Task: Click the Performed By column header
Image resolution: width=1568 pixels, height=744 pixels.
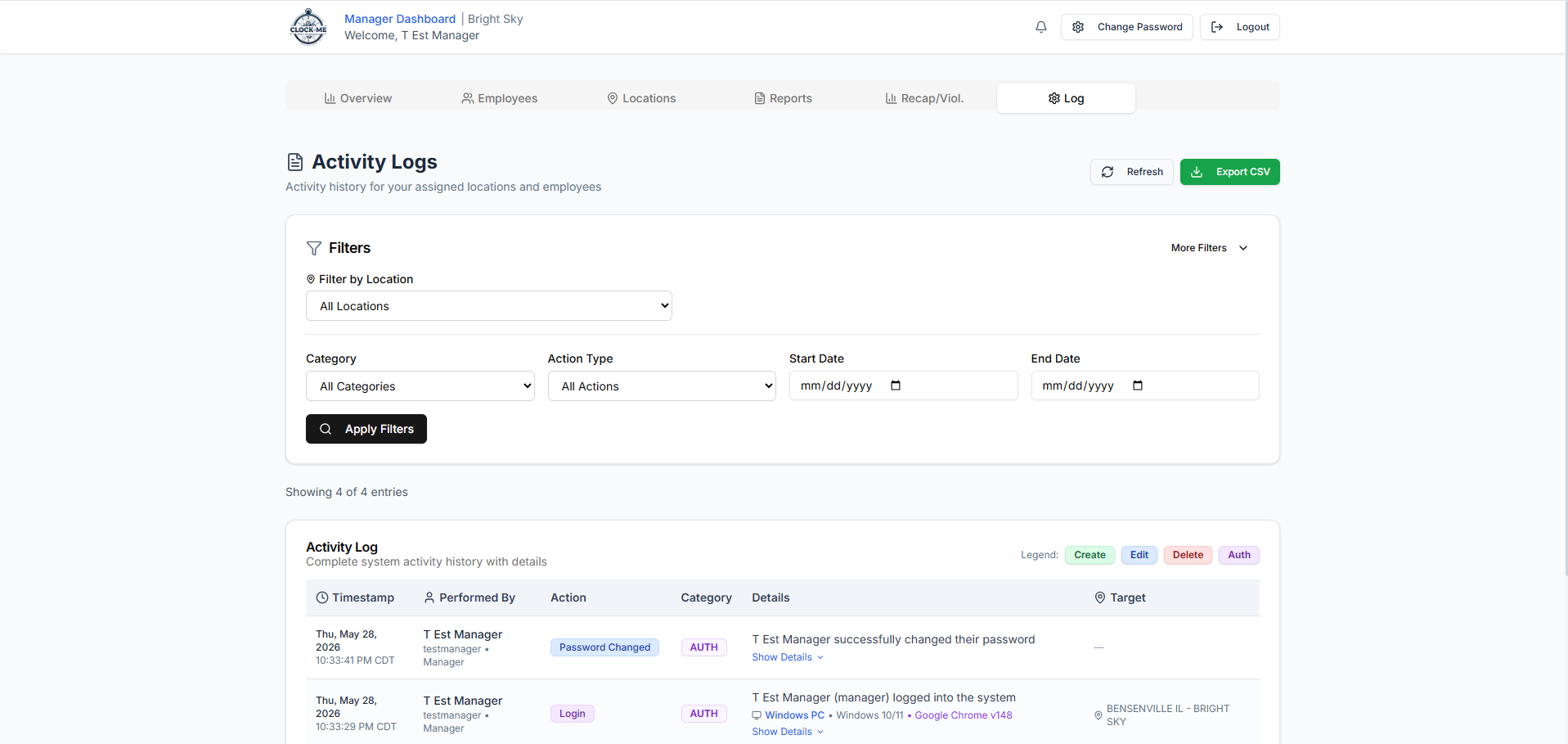Action: (477, 597)
